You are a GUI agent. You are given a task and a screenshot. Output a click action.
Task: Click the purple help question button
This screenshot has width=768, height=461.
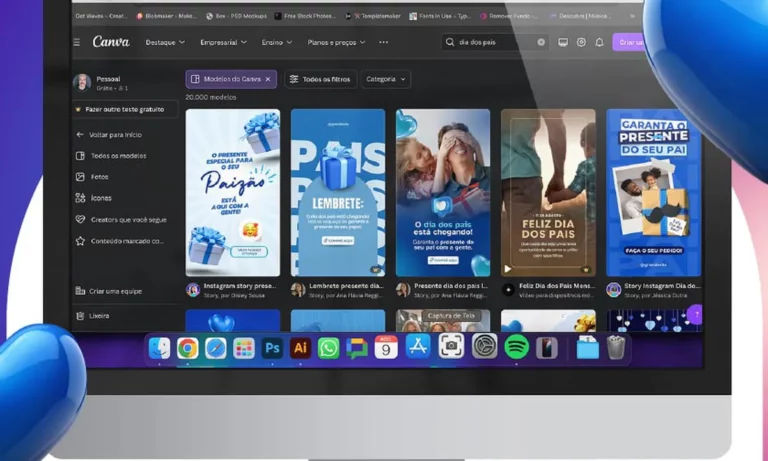pos(696,315)
